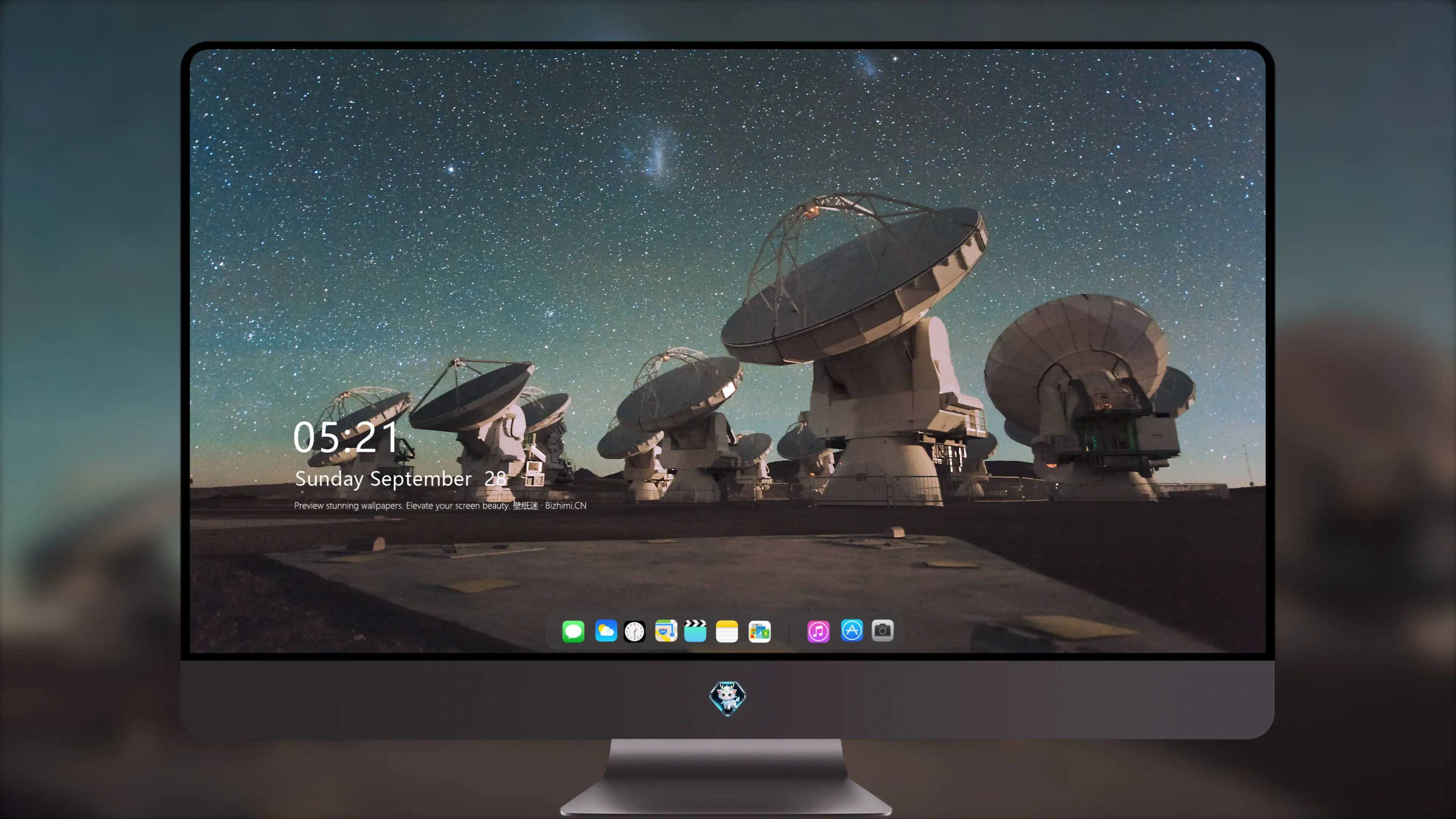The height and width of the screenshot is (819, 1456).
Task: Open the photo collage app in the dock
Action: [759, 631]
